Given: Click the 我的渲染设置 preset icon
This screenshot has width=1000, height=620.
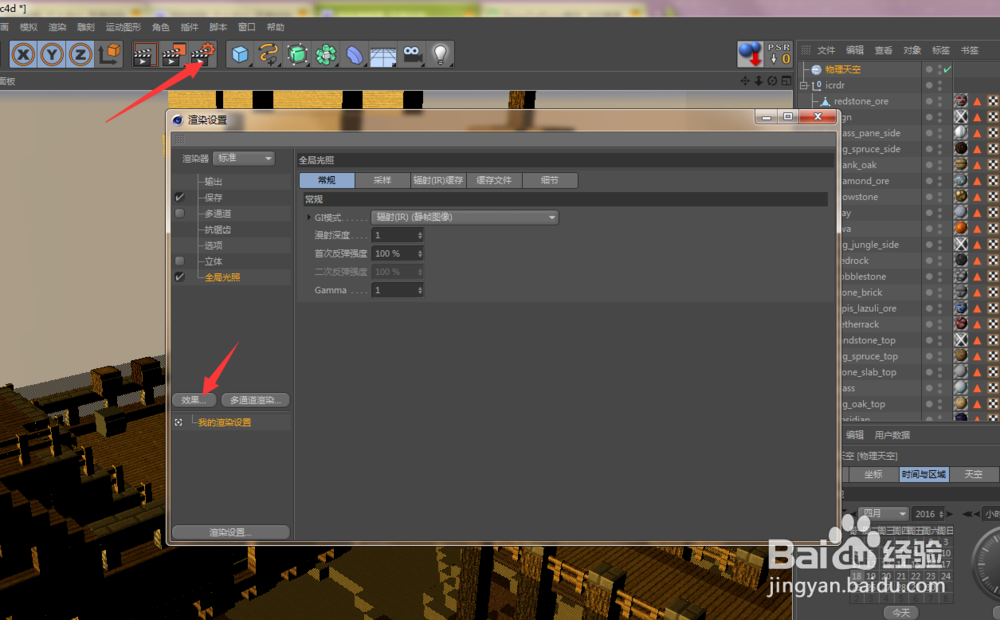Looking at the screenshot, I should pyautogui.click(x=179, y=422).
